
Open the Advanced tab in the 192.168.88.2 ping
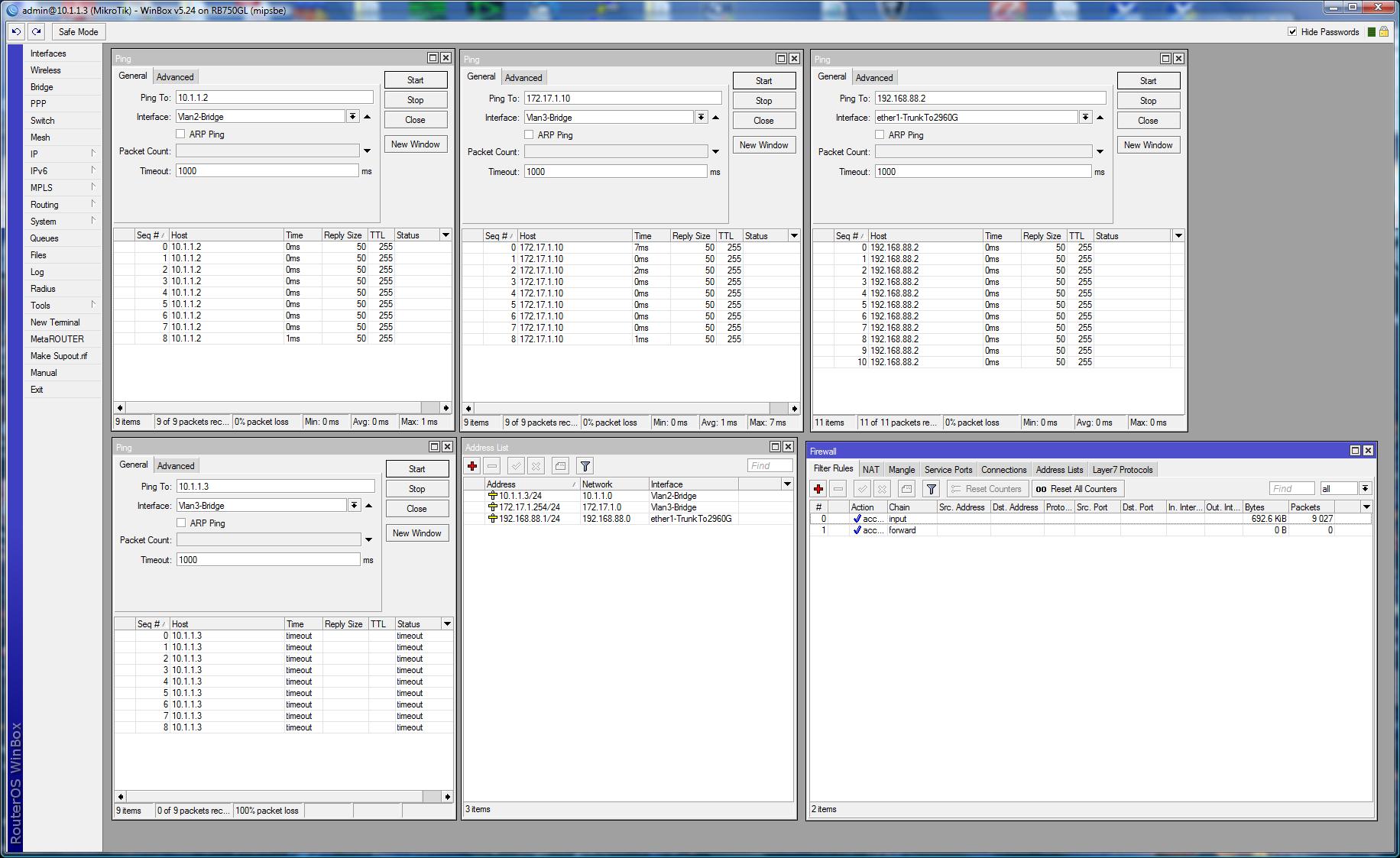tap(874, 76)
